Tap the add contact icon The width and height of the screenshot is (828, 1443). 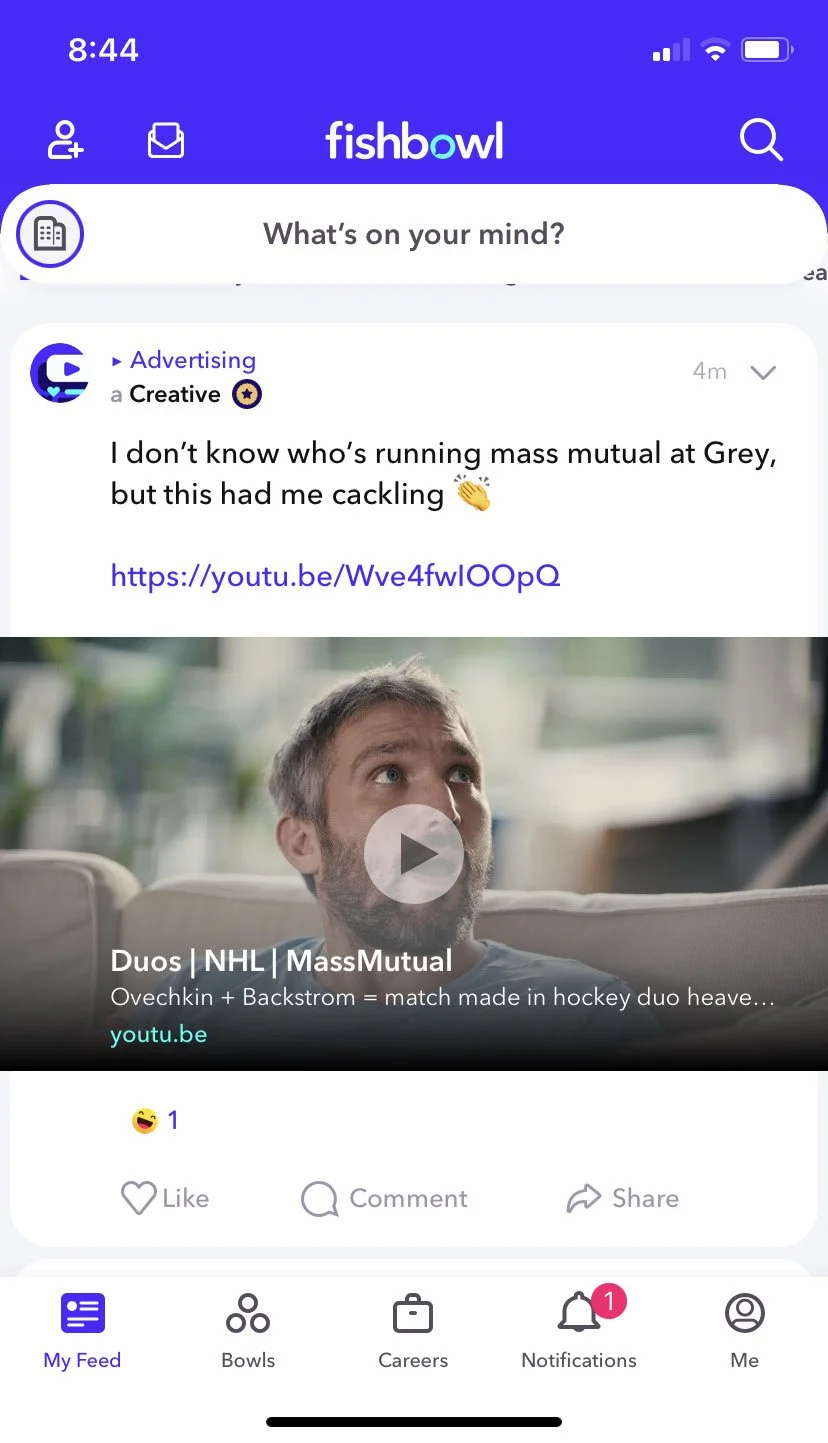point(66,140)
